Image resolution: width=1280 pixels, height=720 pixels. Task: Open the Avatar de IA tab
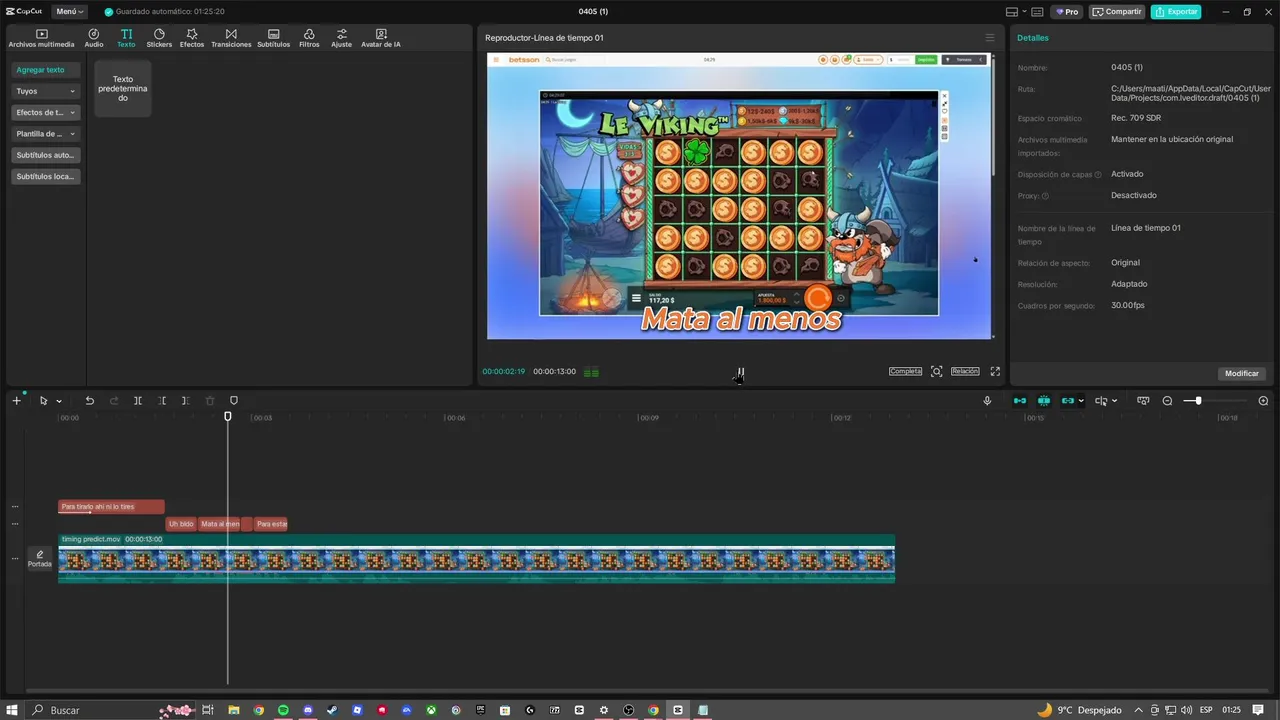point(381,38)
